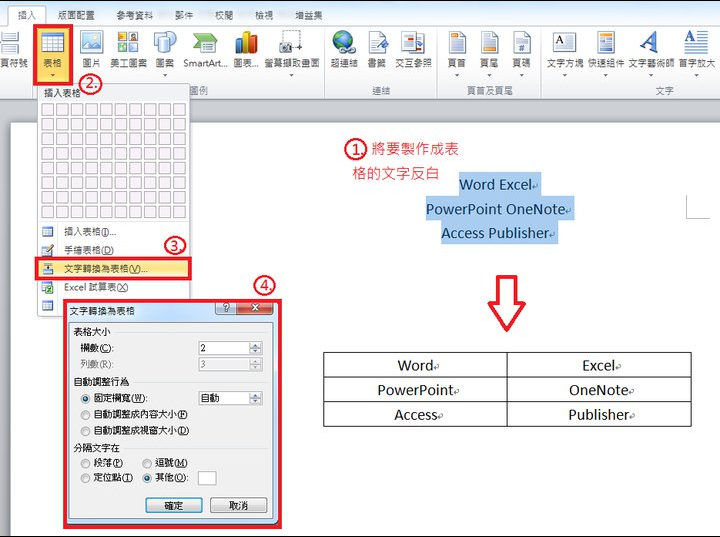Click the 其他 separator character field
The height and width of the screenshot is (537, 720).
[207, 478]
